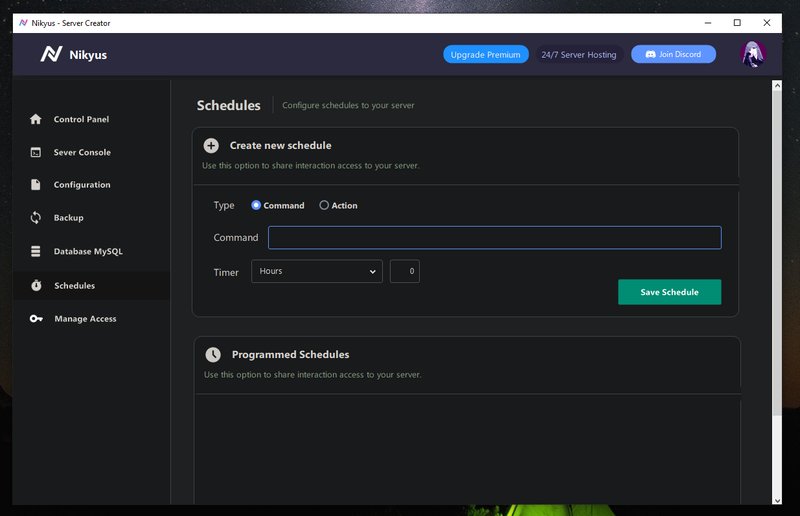This screenshot has width=800, height=516.
Task: Select the Command type radio button
Action: [256, 205]
